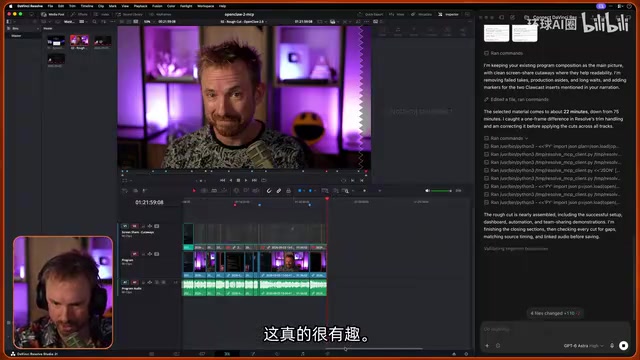Toggle the A1 audio track destination button

[x=125, y=282]
